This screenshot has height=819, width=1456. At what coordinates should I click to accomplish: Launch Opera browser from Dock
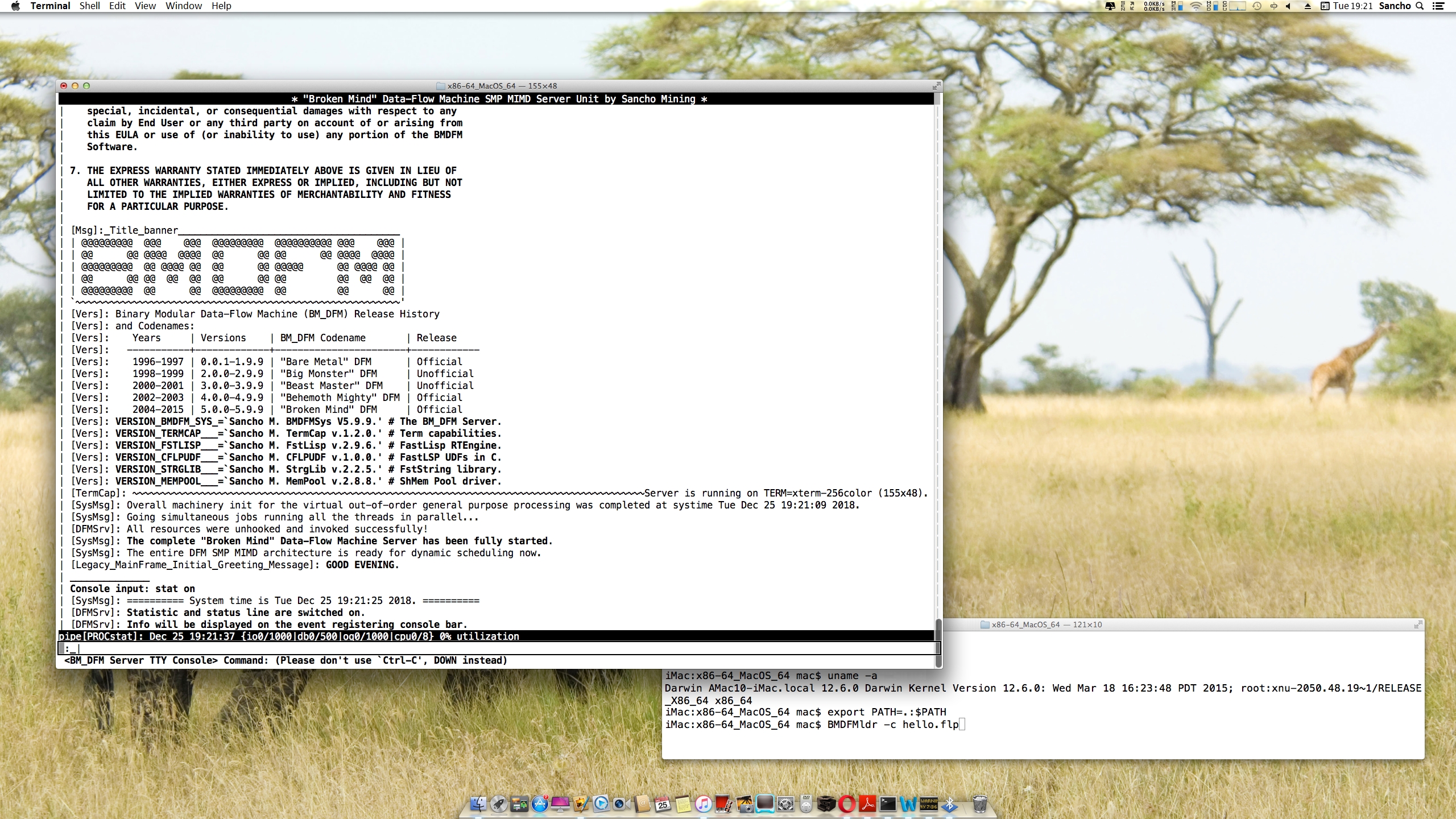(x=847, y=804)
